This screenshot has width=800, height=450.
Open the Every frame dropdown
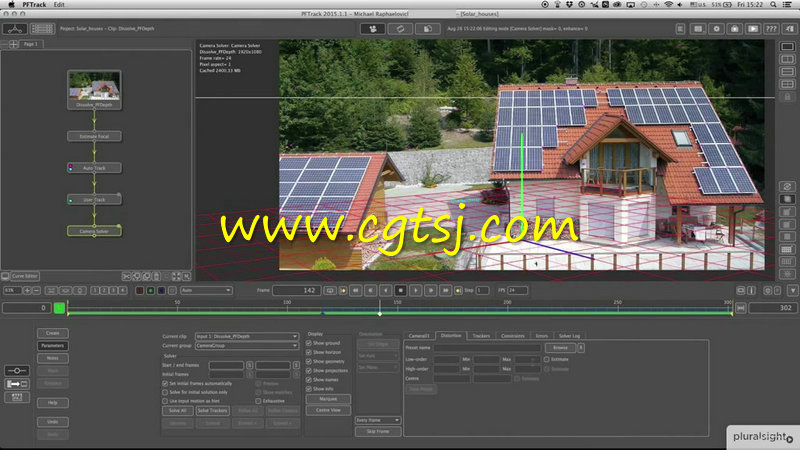(378, 420)
